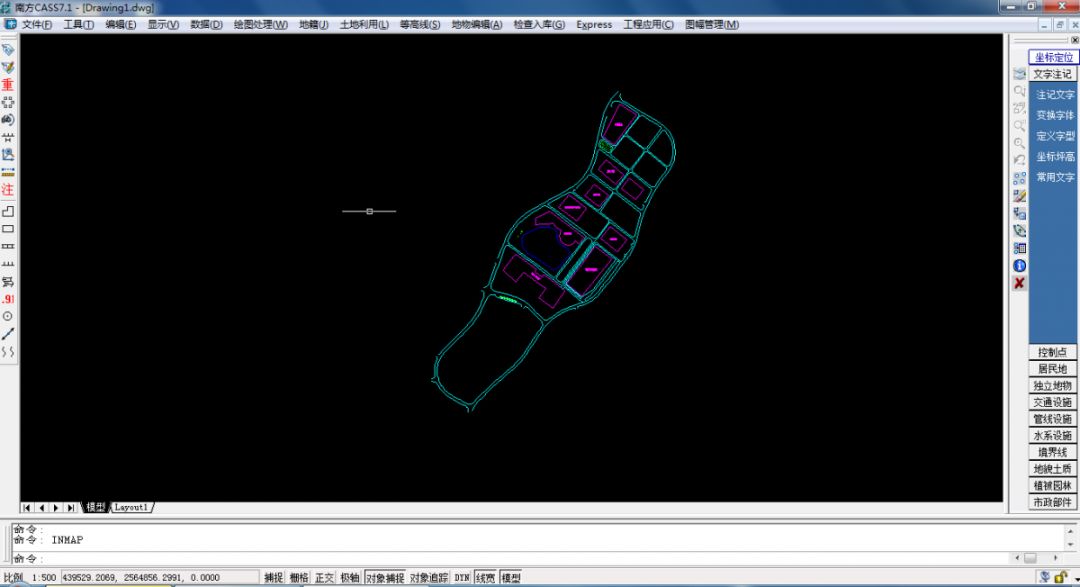Expand the 植被园林 category
The image size is (1080, 587).
1053,485
